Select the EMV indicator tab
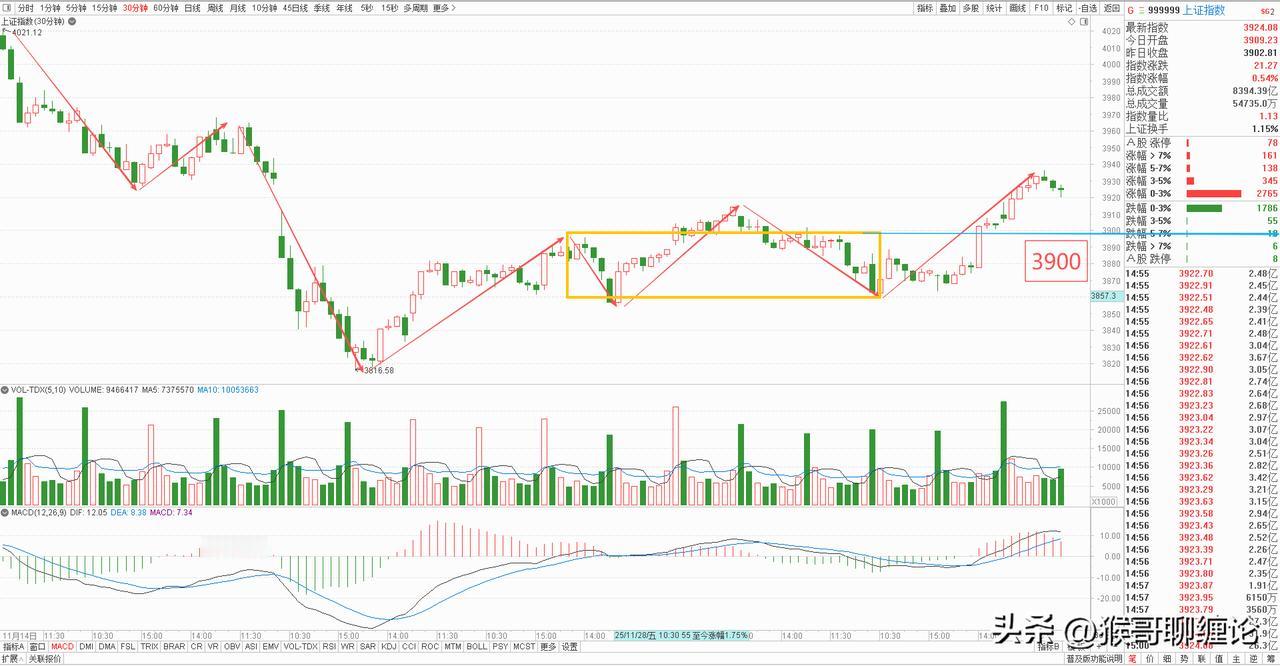 (271, 646)
